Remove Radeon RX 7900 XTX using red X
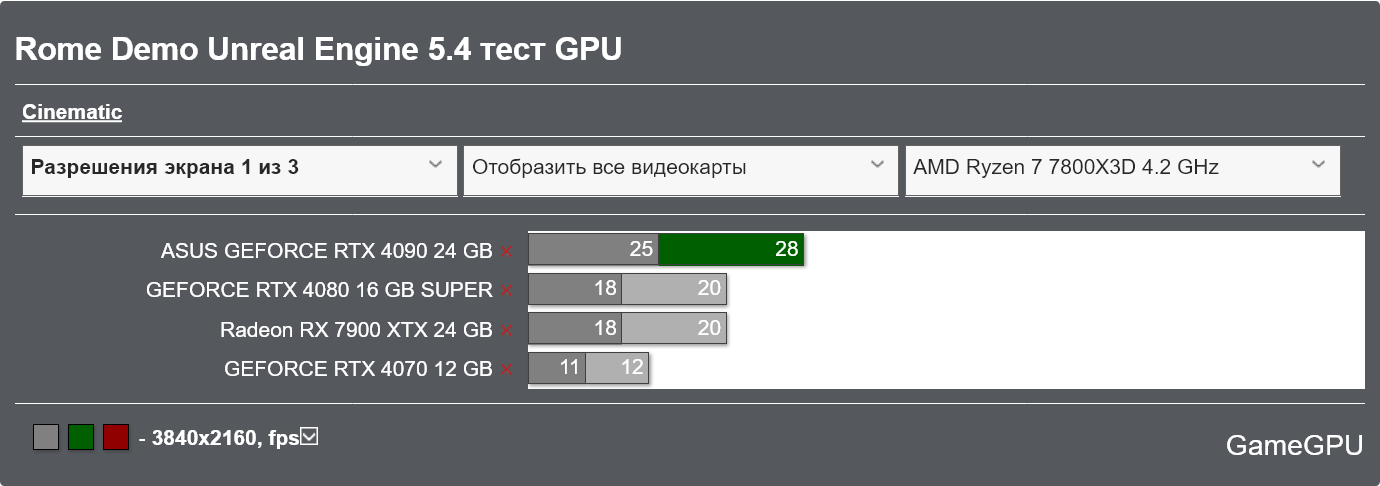Screen dimensions: 1380x486 coord(507,330)
